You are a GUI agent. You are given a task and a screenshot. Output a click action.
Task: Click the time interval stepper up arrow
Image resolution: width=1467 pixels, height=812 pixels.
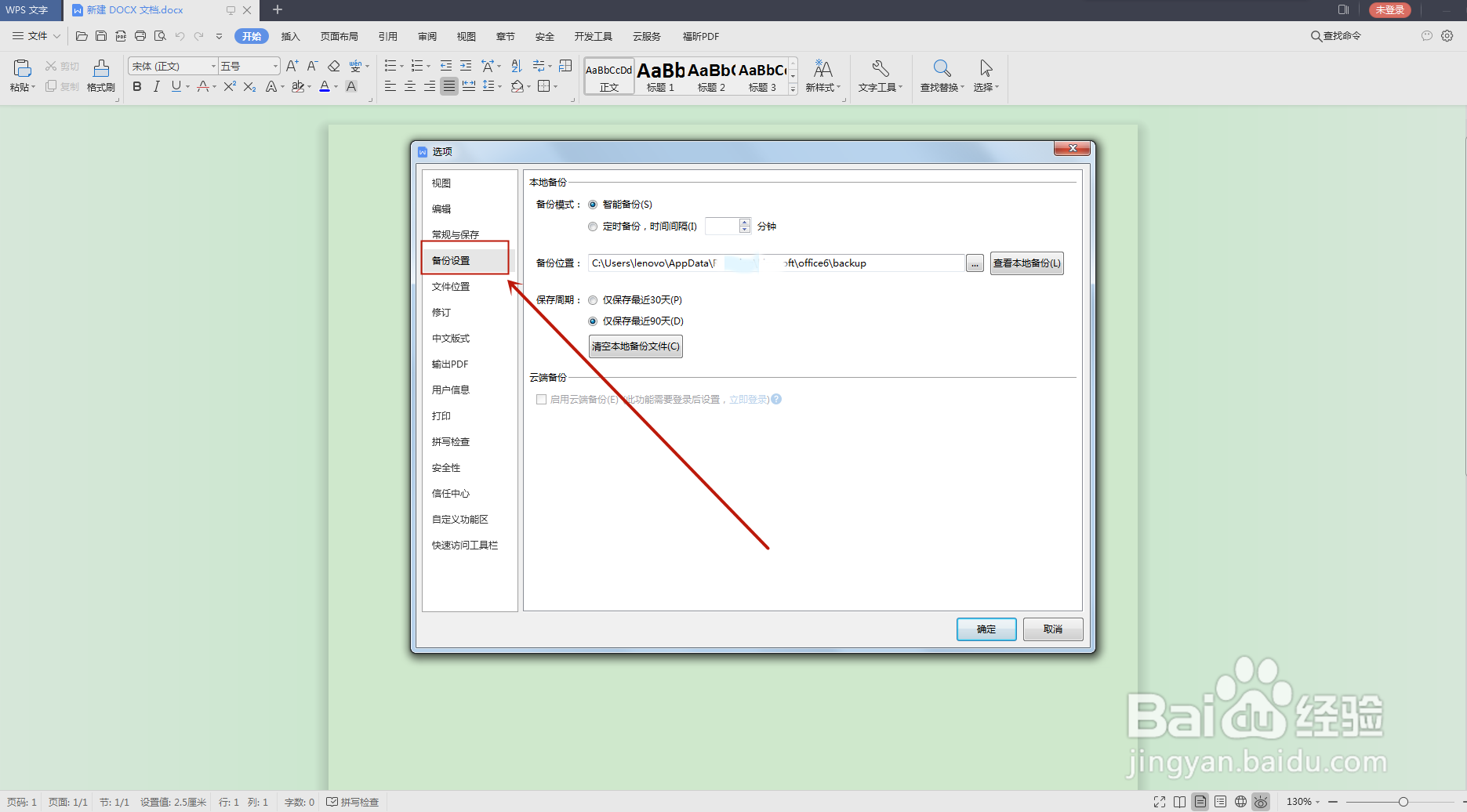coord(745,223)
